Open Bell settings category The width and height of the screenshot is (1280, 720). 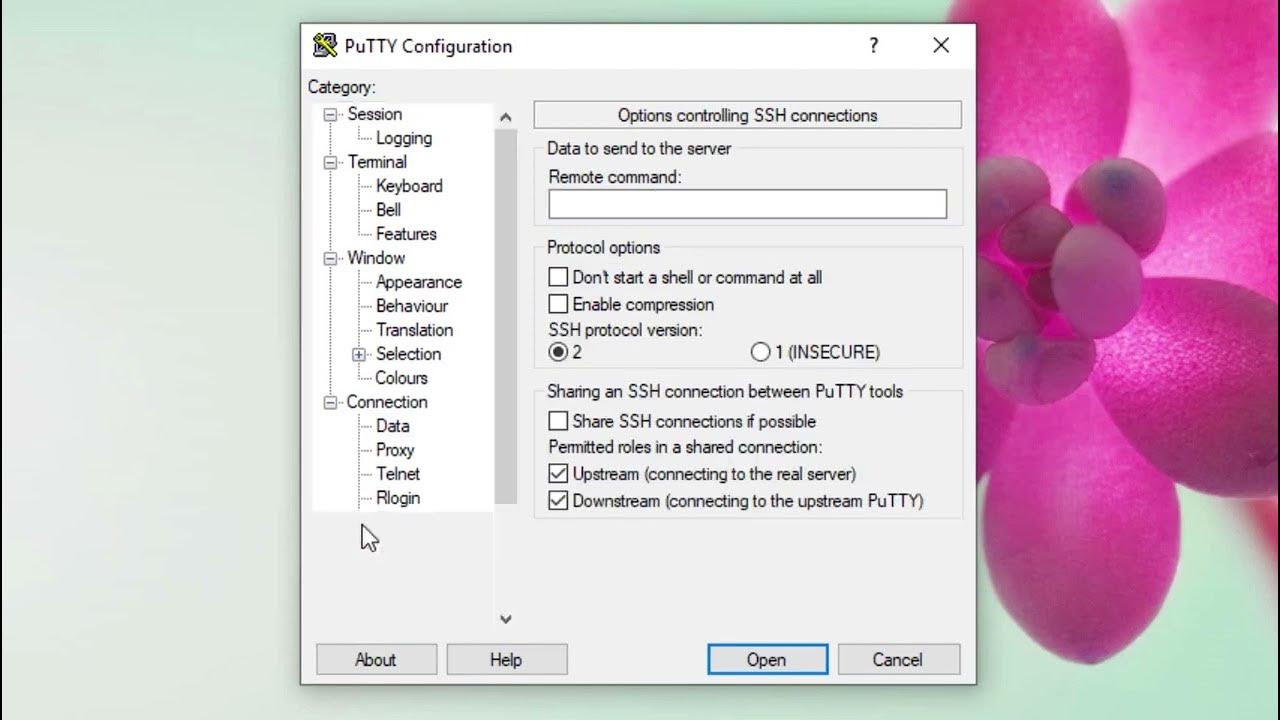388,210
